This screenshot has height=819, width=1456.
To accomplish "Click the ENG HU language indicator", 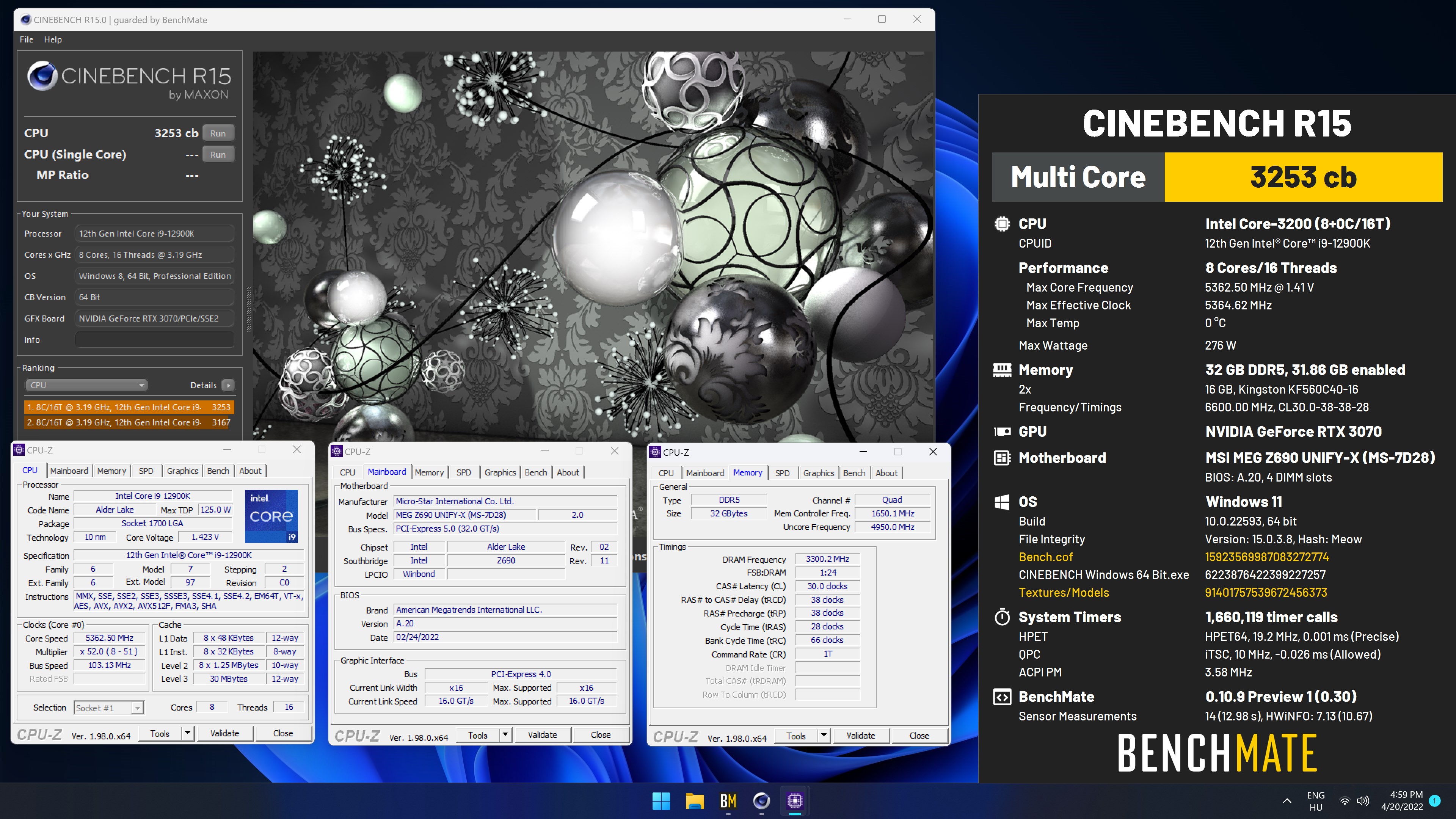I will (x=1316, y=801).
